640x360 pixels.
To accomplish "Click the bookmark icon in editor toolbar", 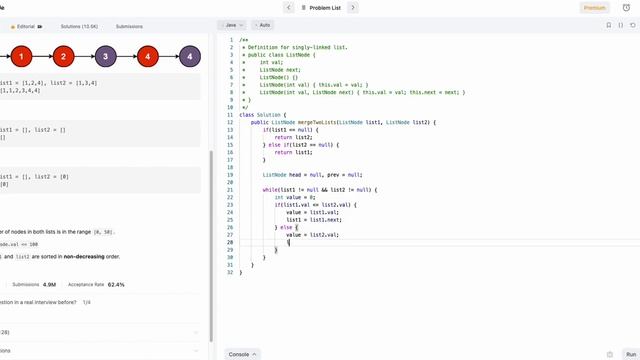I will click(x=609, y=25).
